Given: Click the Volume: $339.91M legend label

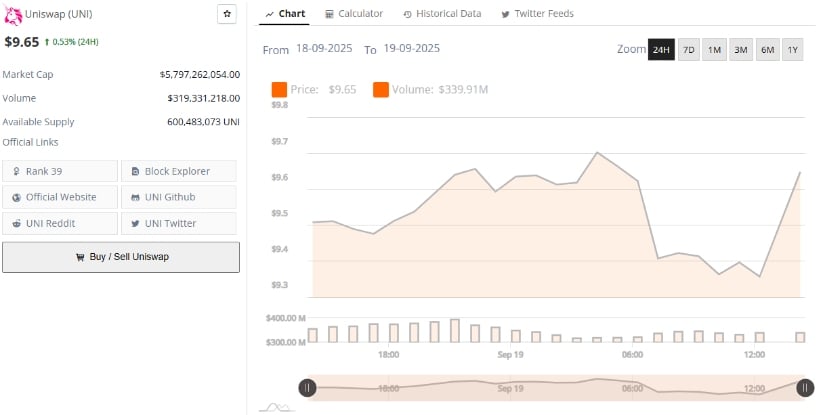Looking at the screenshot, I should point(440,89).
